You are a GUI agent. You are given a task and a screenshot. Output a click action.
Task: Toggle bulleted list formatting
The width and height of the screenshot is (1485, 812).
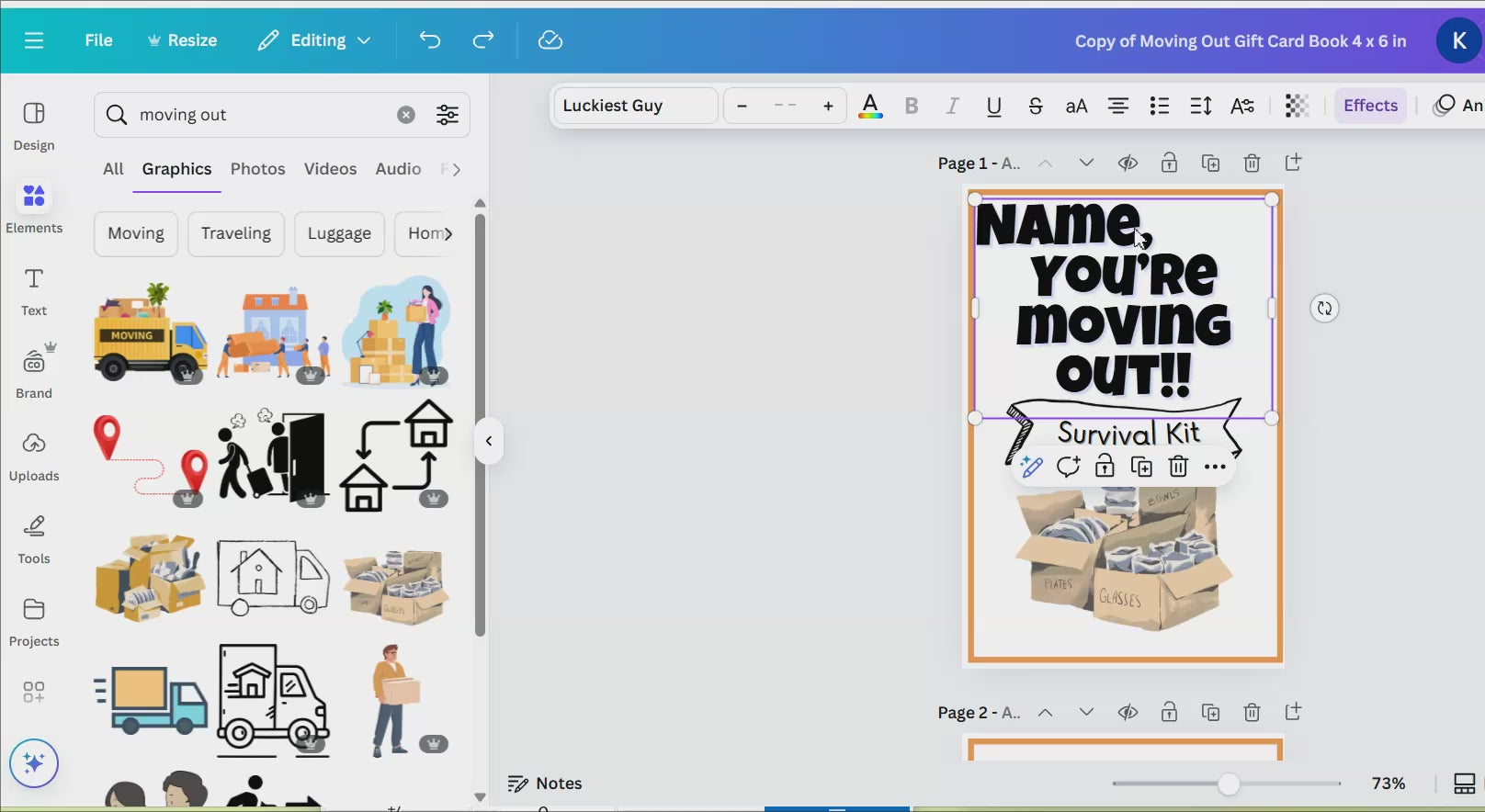point(1160,107)
